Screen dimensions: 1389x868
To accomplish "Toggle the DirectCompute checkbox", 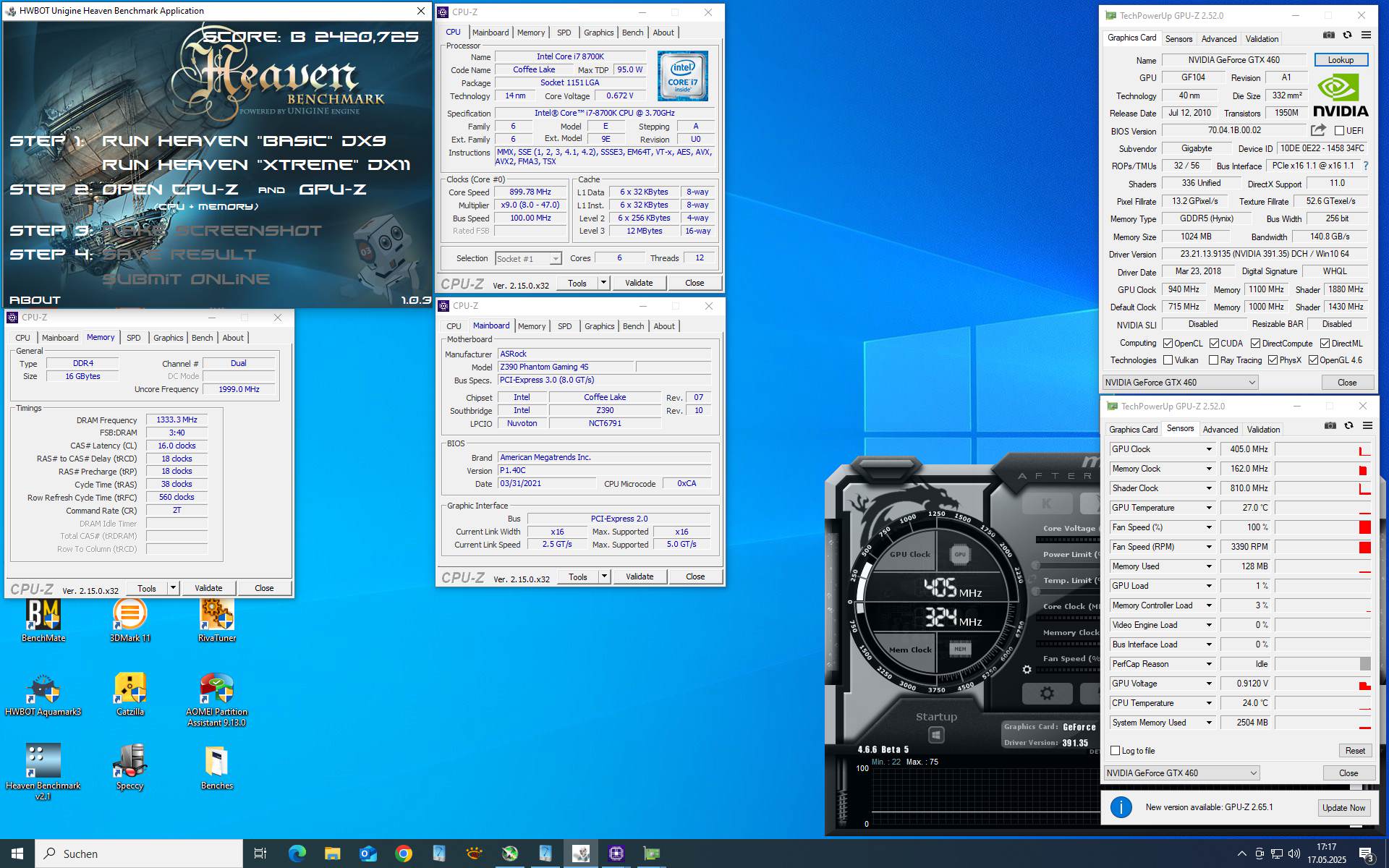I will pyautogui.click(x=1255, y=344).
